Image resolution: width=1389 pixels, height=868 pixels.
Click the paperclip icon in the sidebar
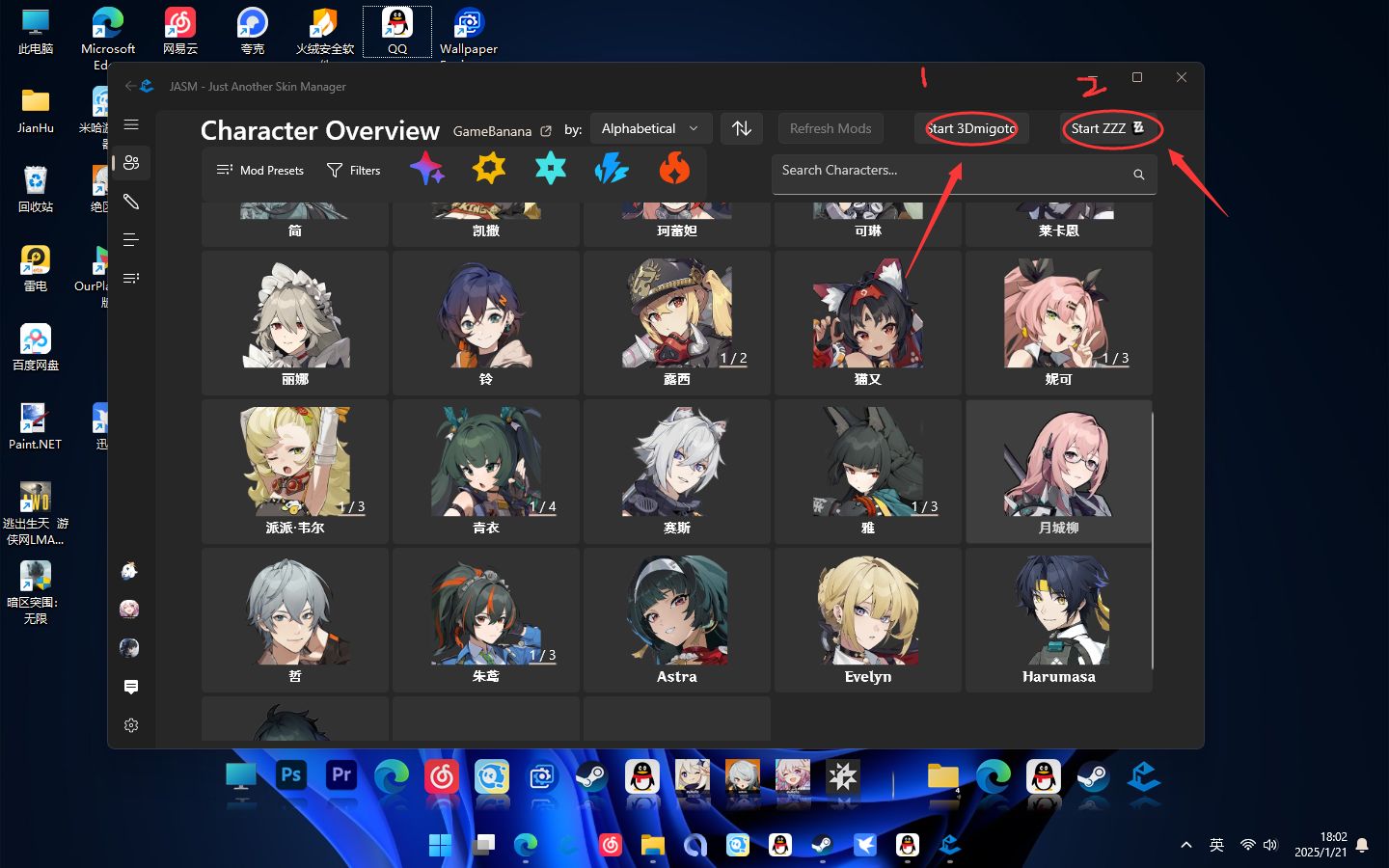[x=131, y=202]
